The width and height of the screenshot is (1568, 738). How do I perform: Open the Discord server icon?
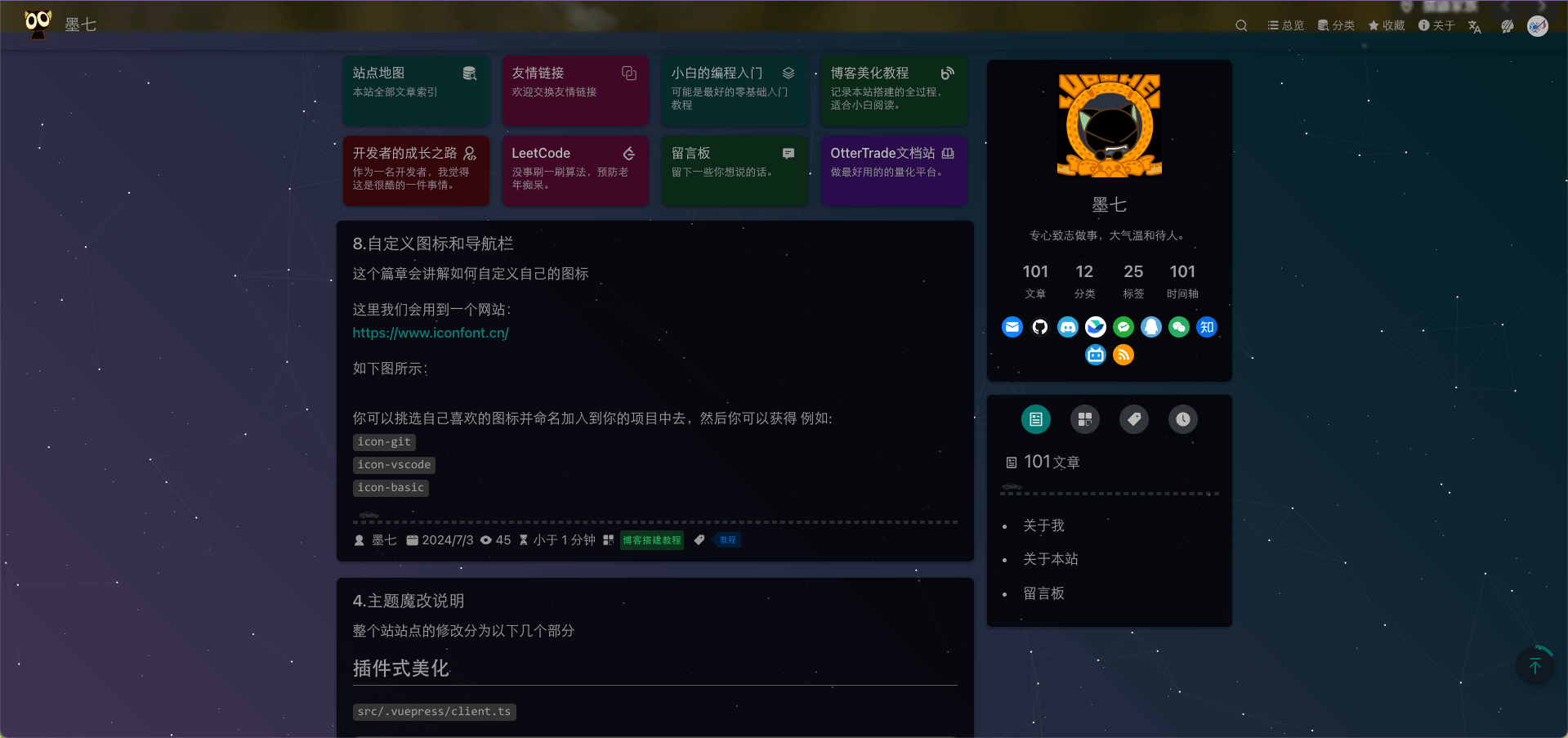[x=1068, y=327]
